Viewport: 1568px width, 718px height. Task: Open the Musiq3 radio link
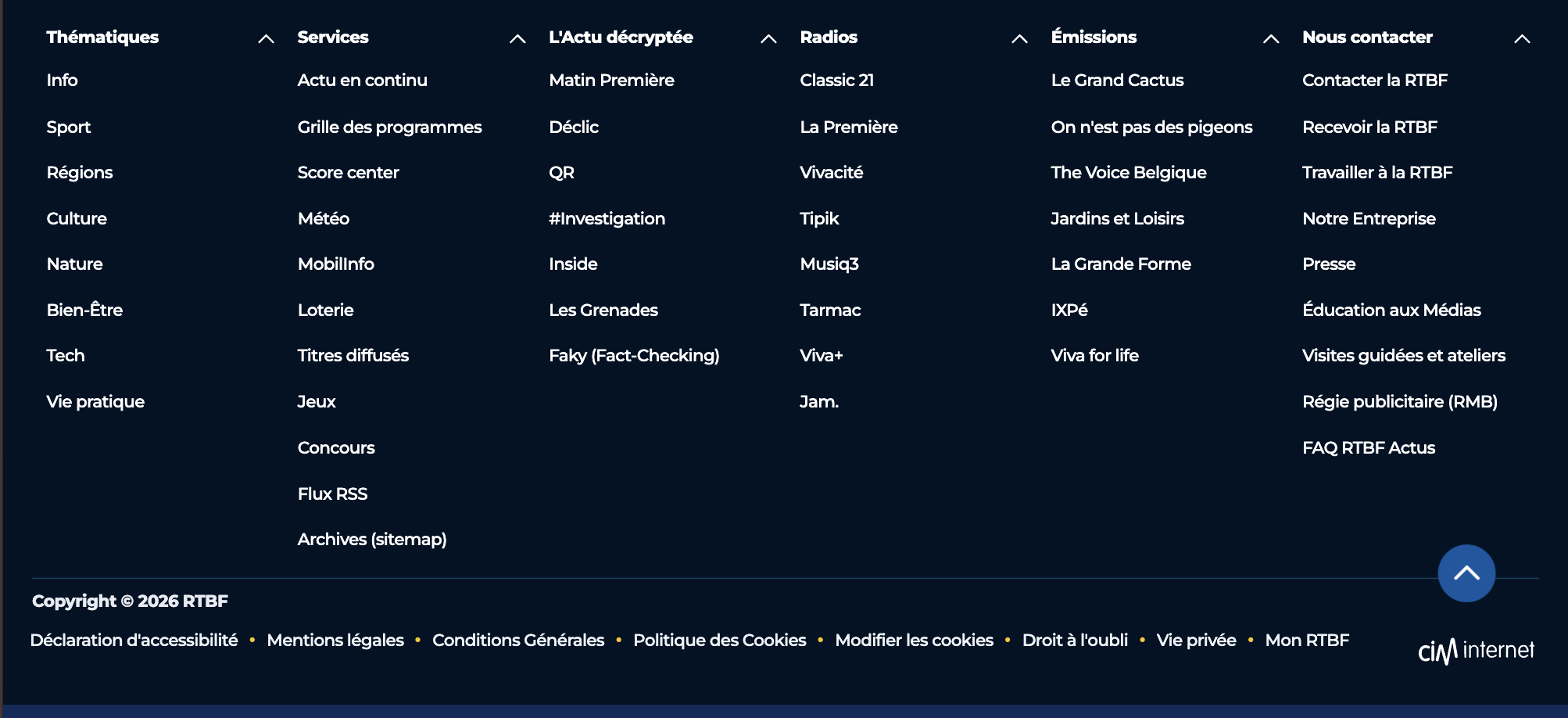click(829, 264)
